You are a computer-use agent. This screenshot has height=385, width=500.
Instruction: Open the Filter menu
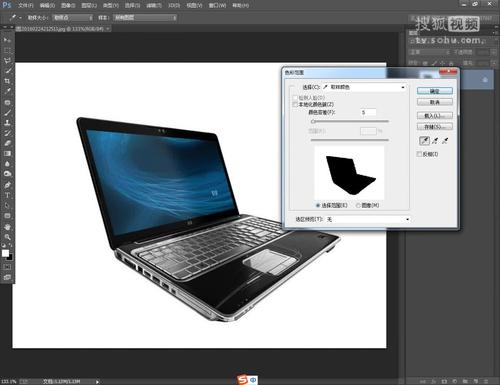pyautogui.click(x=154, y=5)
